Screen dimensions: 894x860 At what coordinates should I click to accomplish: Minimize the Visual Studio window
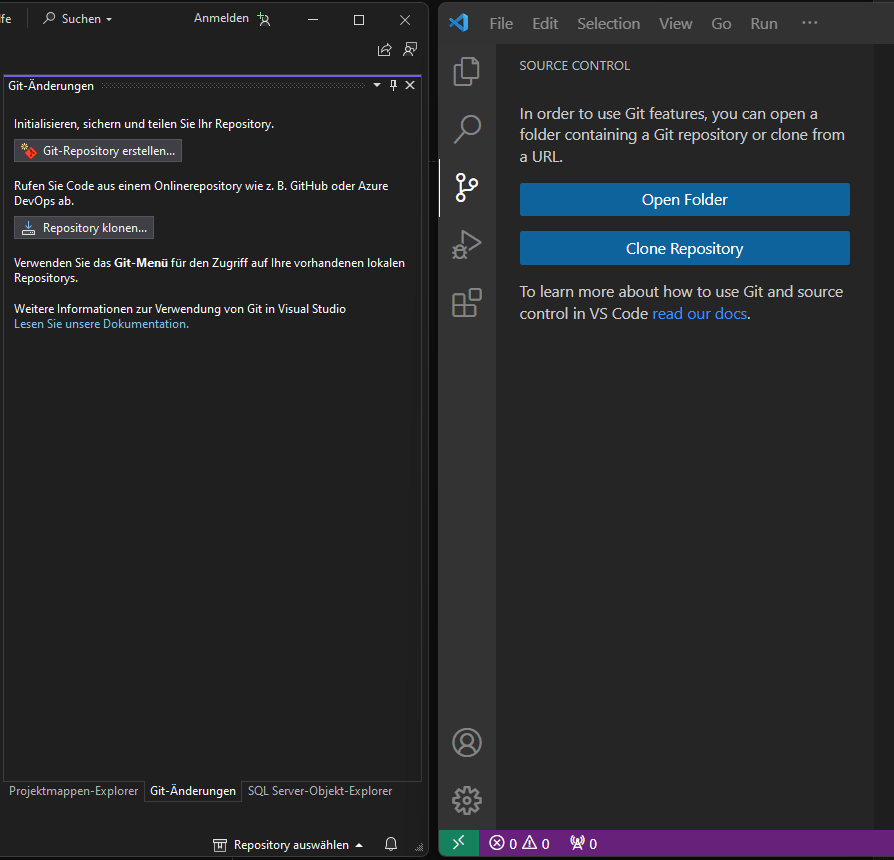pyautogui.click(x=313, y=19)
